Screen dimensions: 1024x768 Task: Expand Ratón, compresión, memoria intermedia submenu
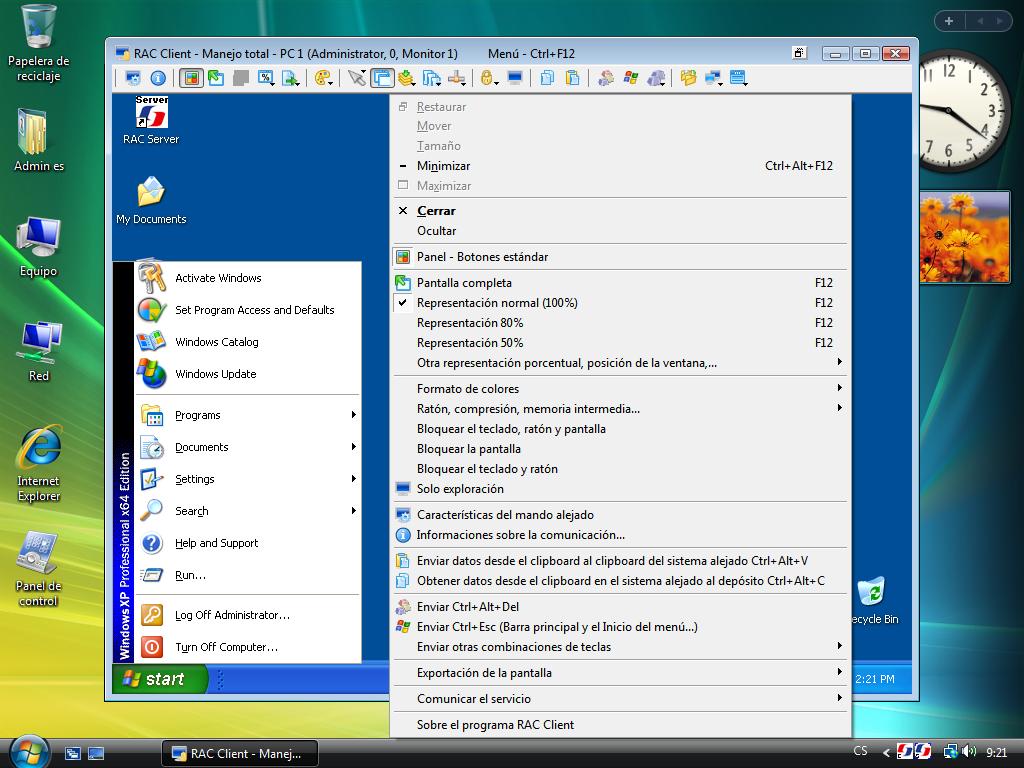pos(620,409)
